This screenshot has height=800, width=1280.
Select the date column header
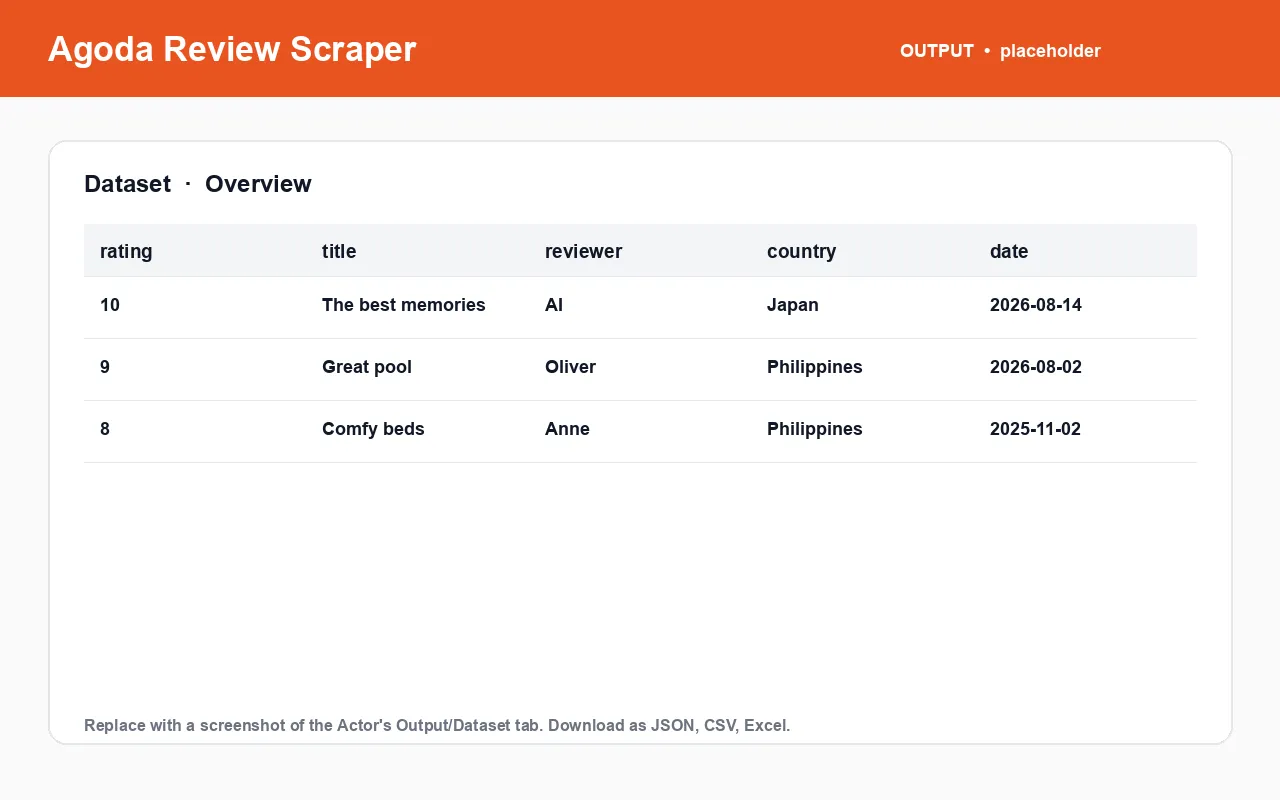pyautogui.click(x=1009, y=251)
